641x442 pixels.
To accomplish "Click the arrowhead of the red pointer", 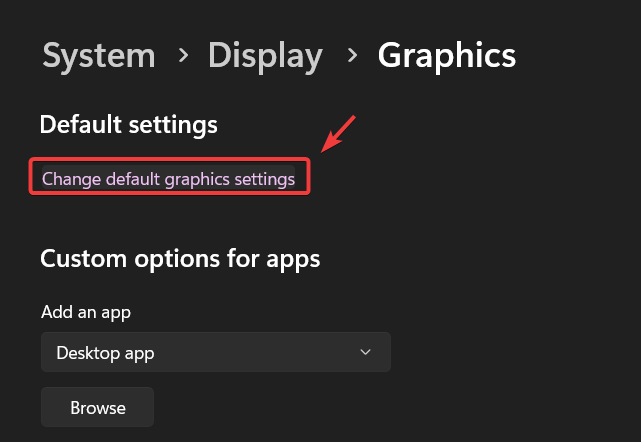I will click(x=324, y=150).
